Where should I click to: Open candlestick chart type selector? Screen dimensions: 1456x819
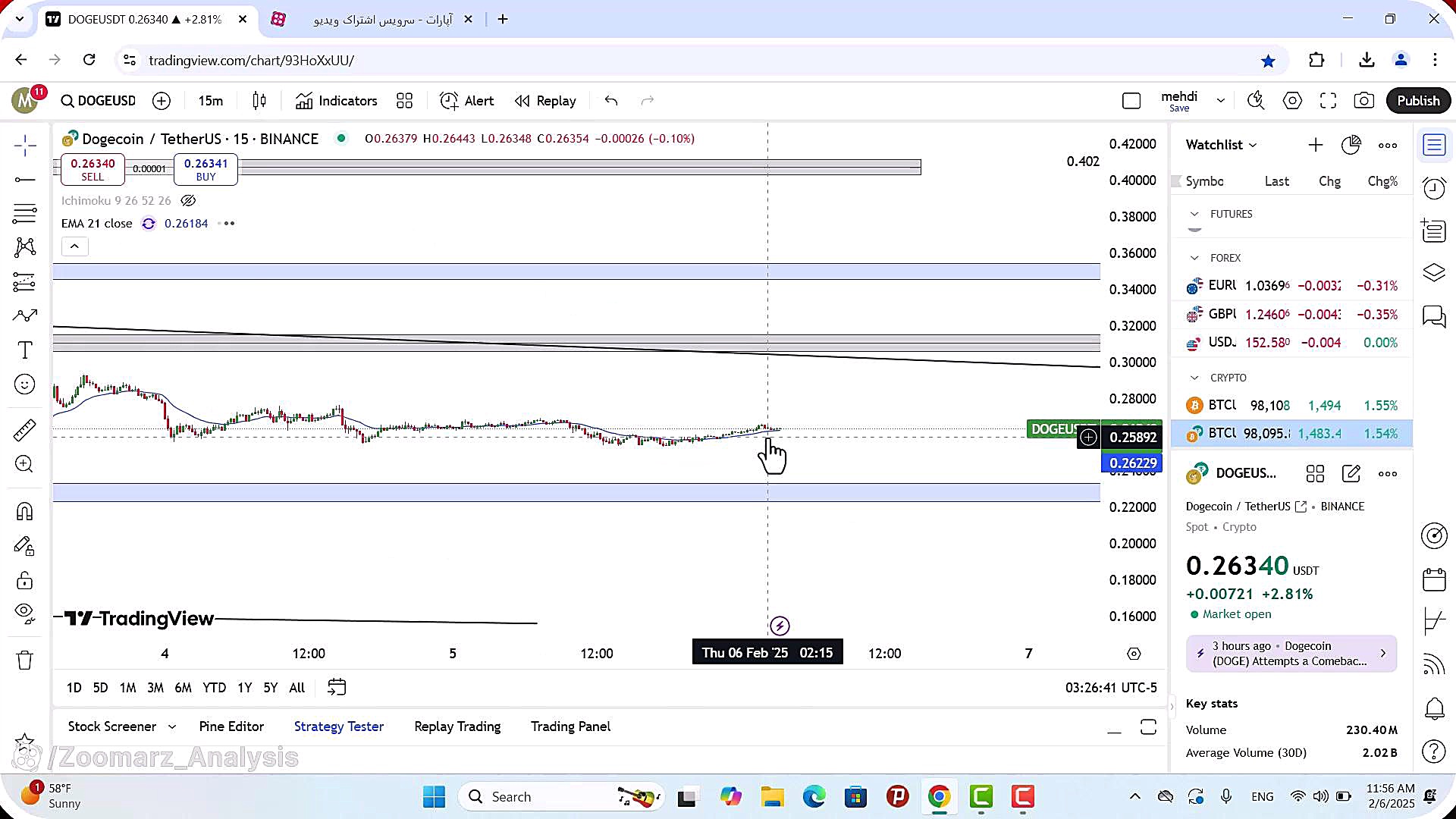coord(259,101)
